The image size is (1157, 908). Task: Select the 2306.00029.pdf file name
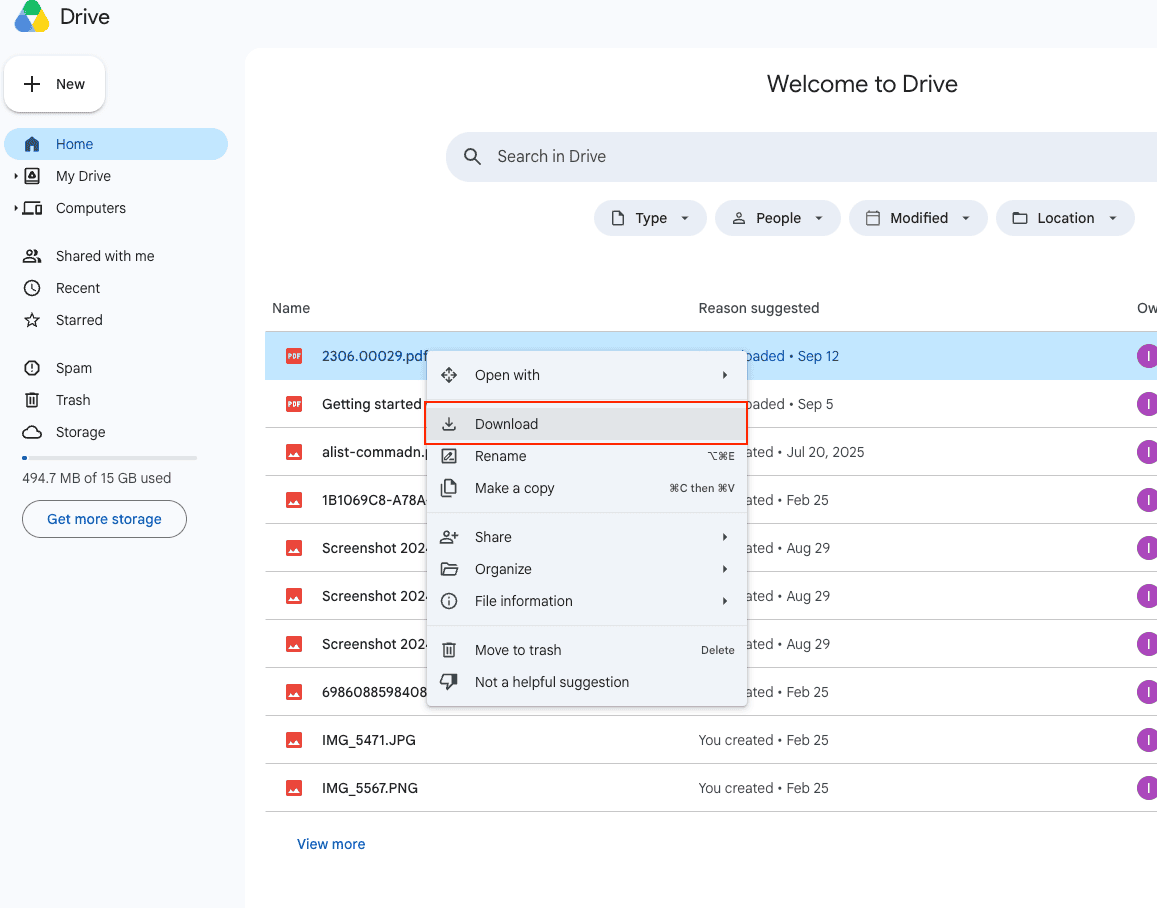click(374, 356)
